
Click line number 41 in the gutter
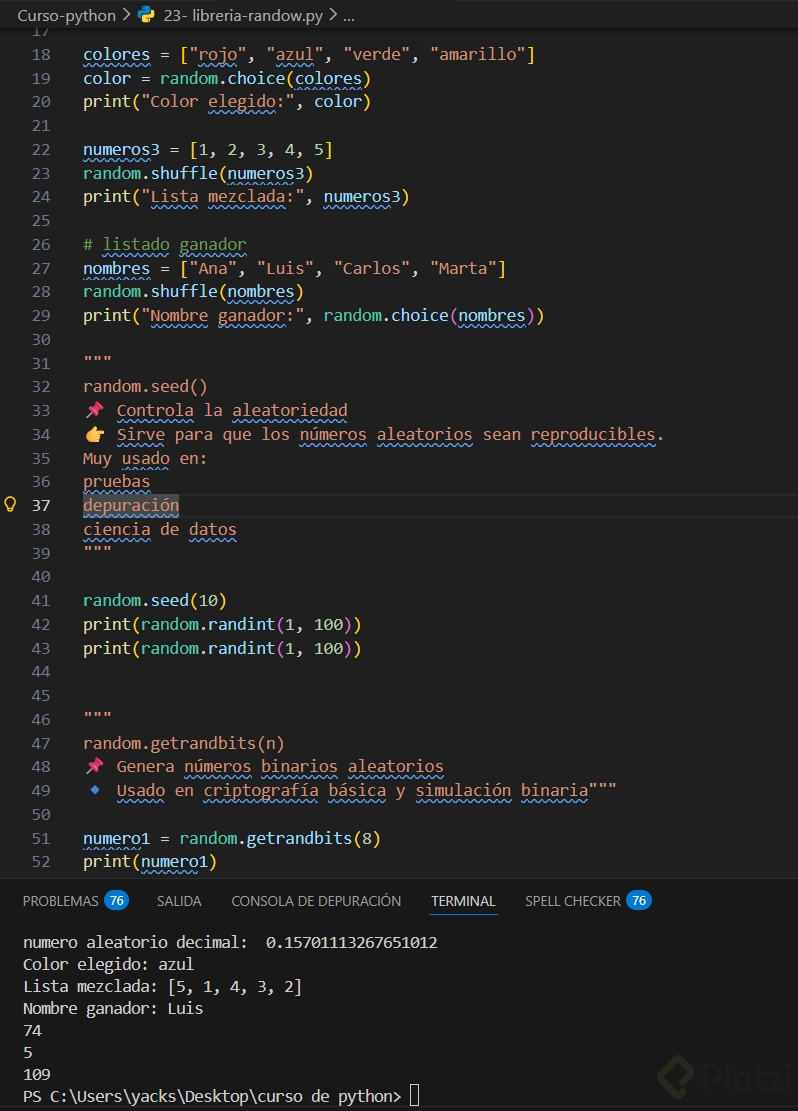41,601
